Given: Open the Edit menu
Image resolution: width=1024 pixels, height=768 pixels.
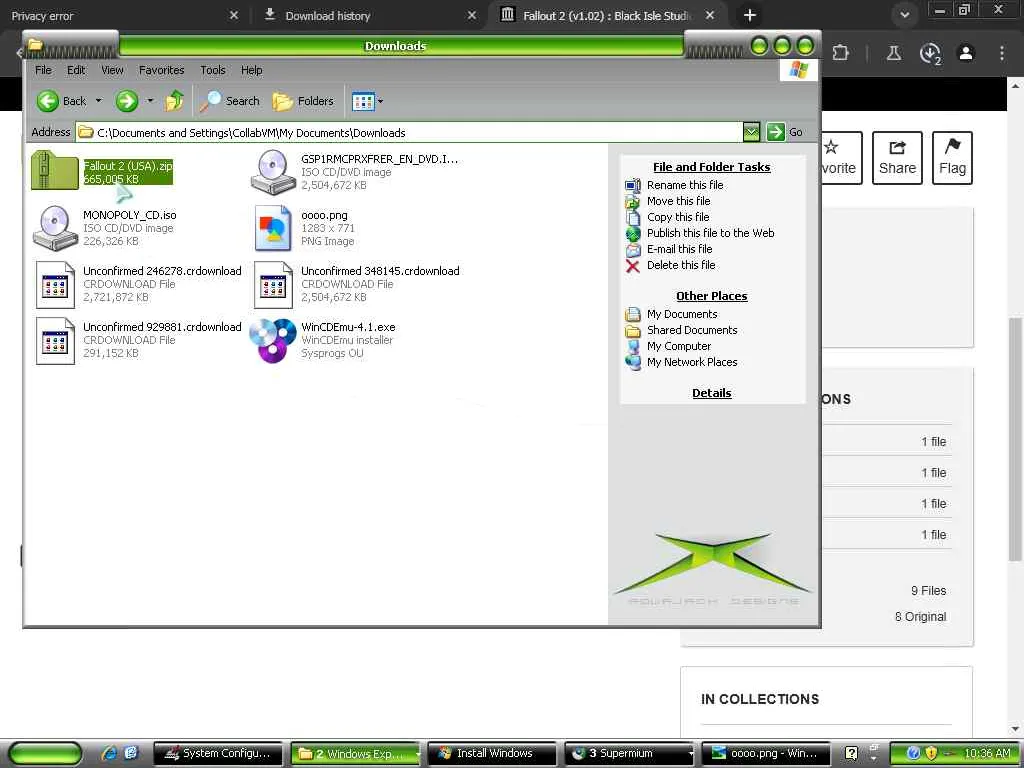Looking at the screenshot, I should 76,70.
